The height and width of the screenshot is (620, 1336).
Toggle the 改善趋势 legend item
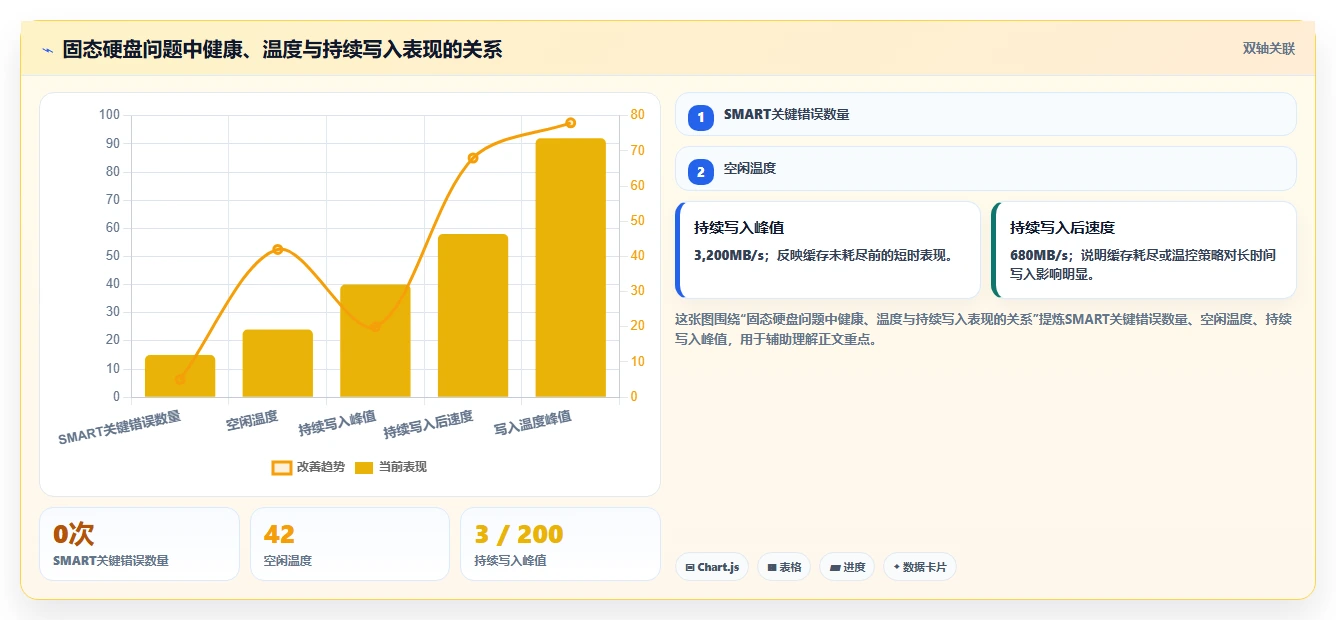[x=308, y=467]
